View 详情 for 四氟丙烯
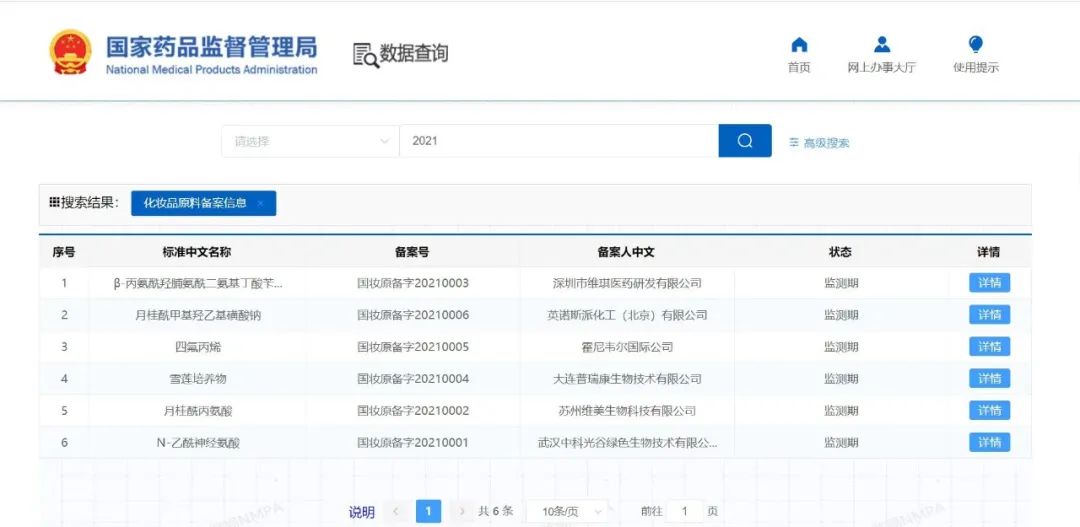 tap(989, 347)
